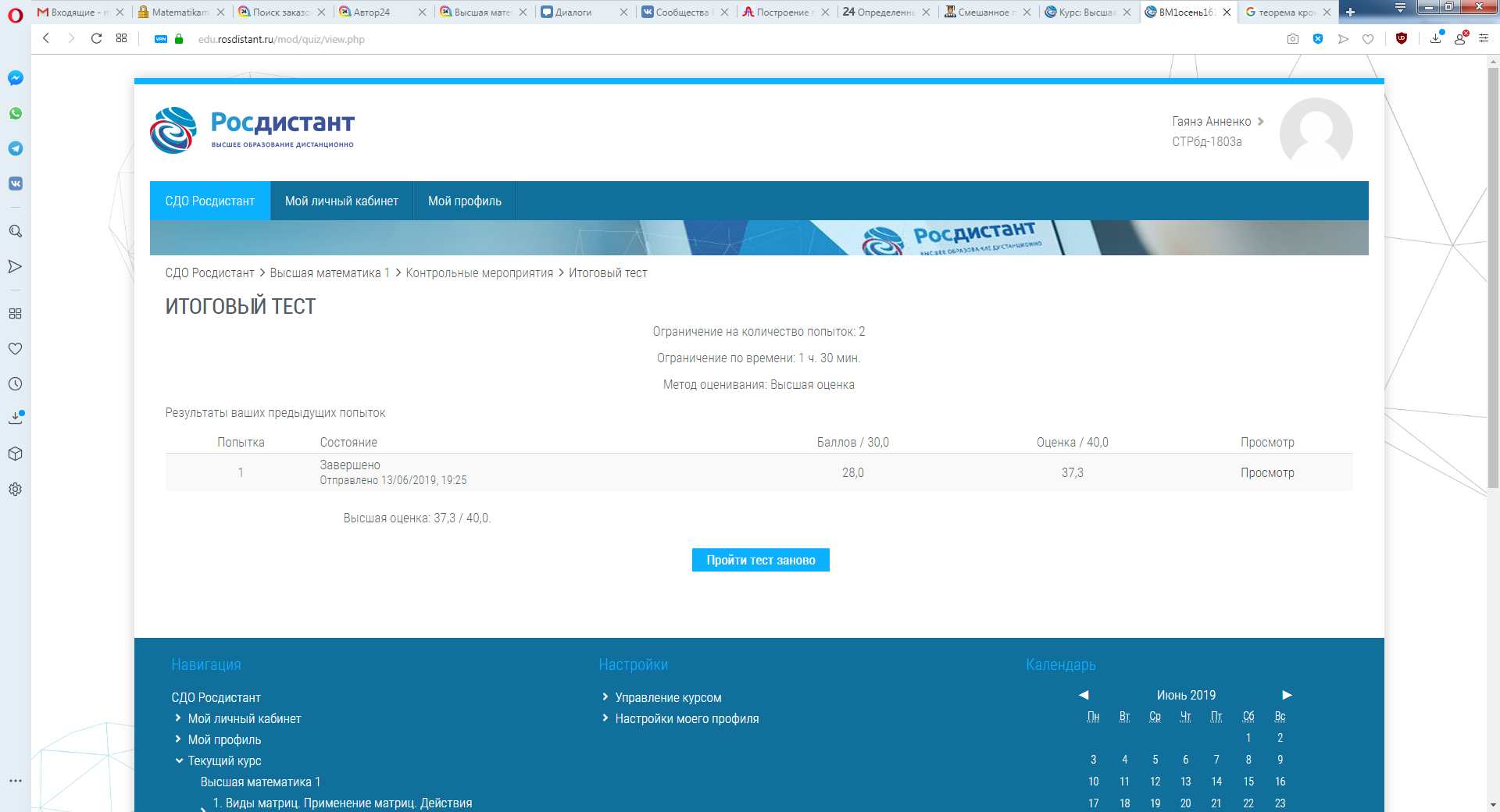Open sidebar settings gear icon
Image resolution: width=1500 pixels, height=812 pixels.
[x=16, y=490]
